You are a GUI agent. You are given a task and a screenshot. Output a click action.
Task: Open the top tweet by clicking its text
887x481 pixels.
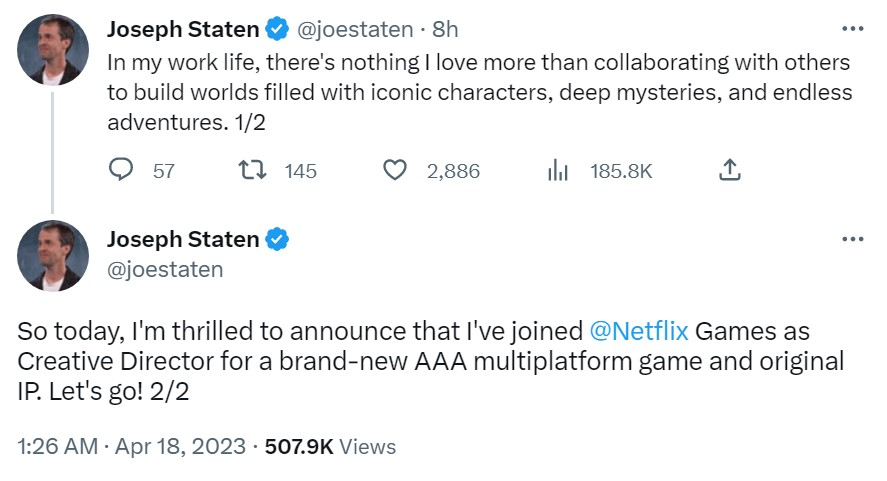click(478, 92)
